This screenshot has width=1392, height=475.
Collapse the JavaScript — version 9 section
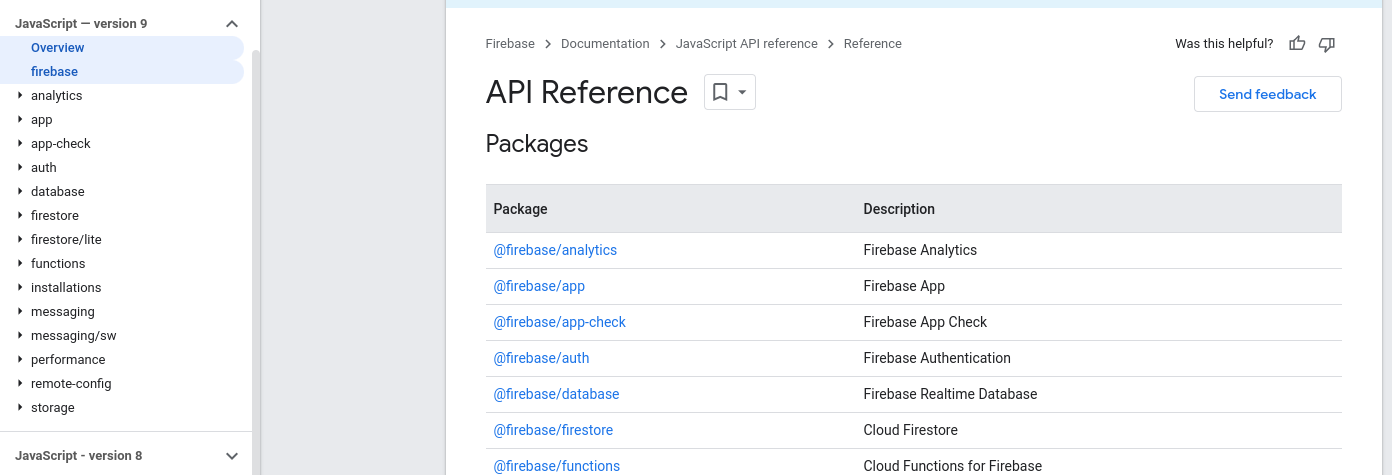[232, 24]
